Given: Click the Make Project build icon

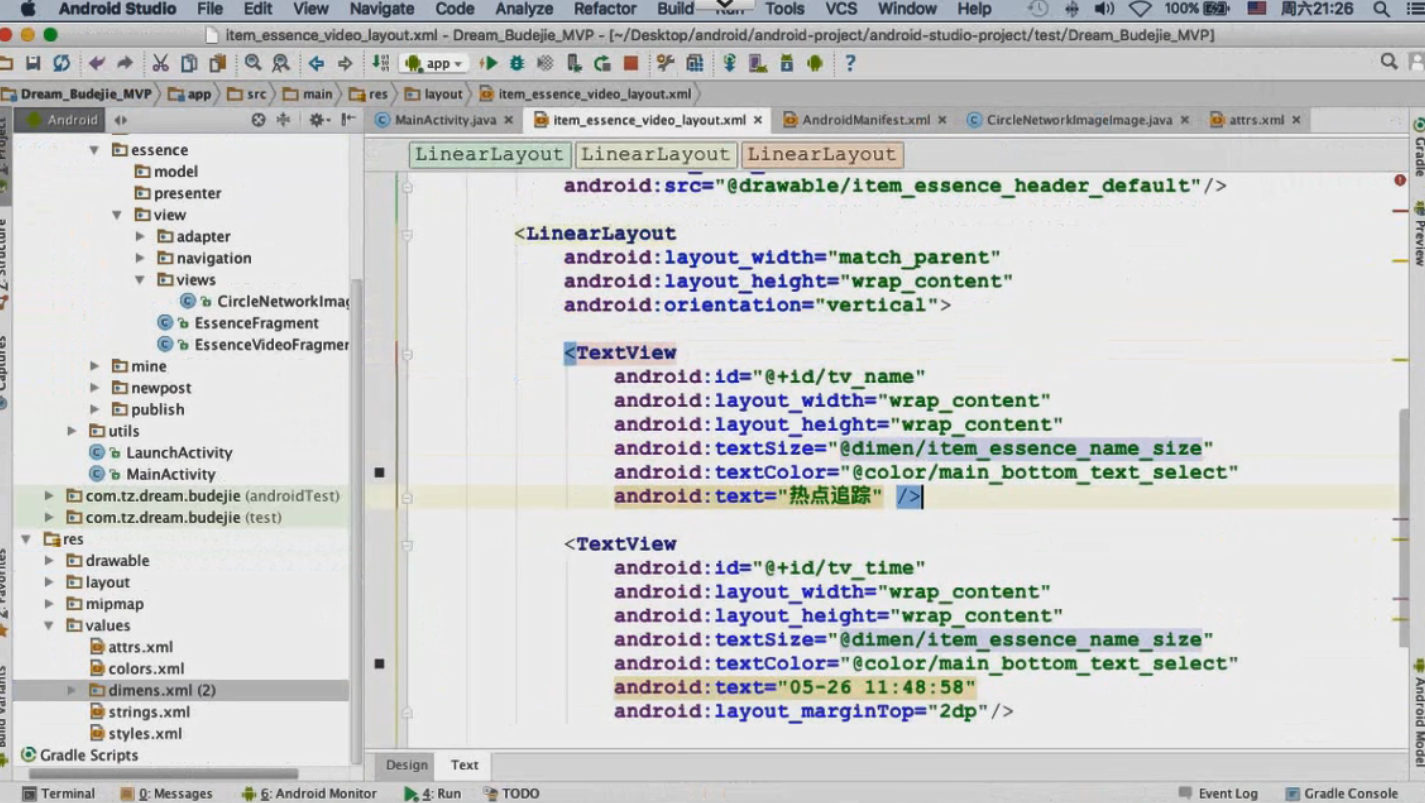Looking at the screenshot, I should coord(380,63).
